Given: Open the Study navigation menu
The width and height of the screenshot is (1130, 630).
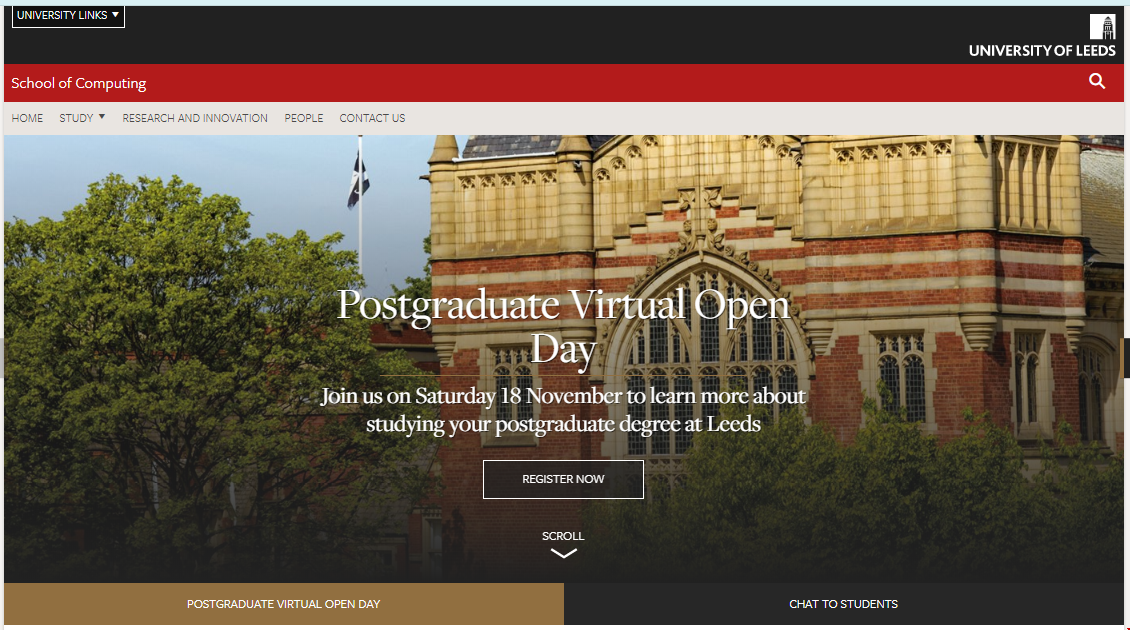Looking at the screenshot, I should [x=76, y=118].
